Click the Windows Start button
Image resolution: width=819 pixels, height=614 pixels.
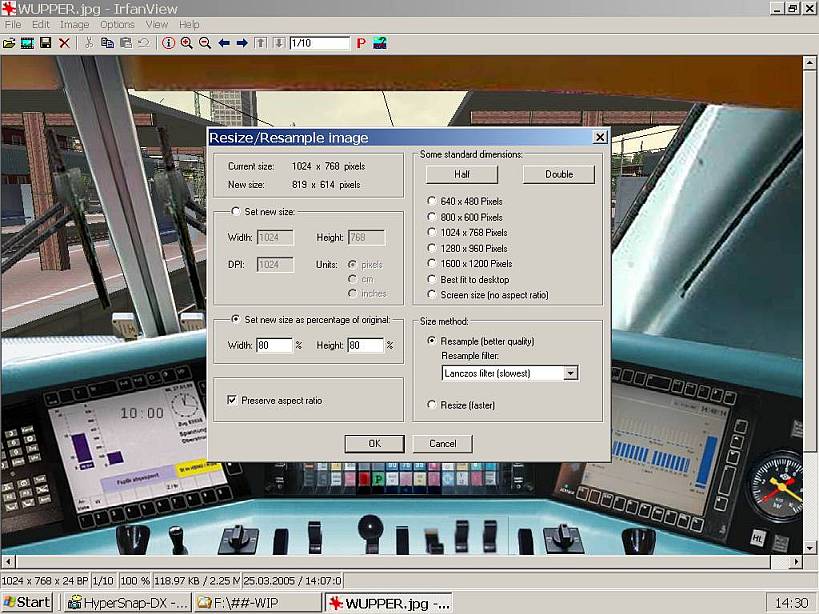tap(27, 603)
